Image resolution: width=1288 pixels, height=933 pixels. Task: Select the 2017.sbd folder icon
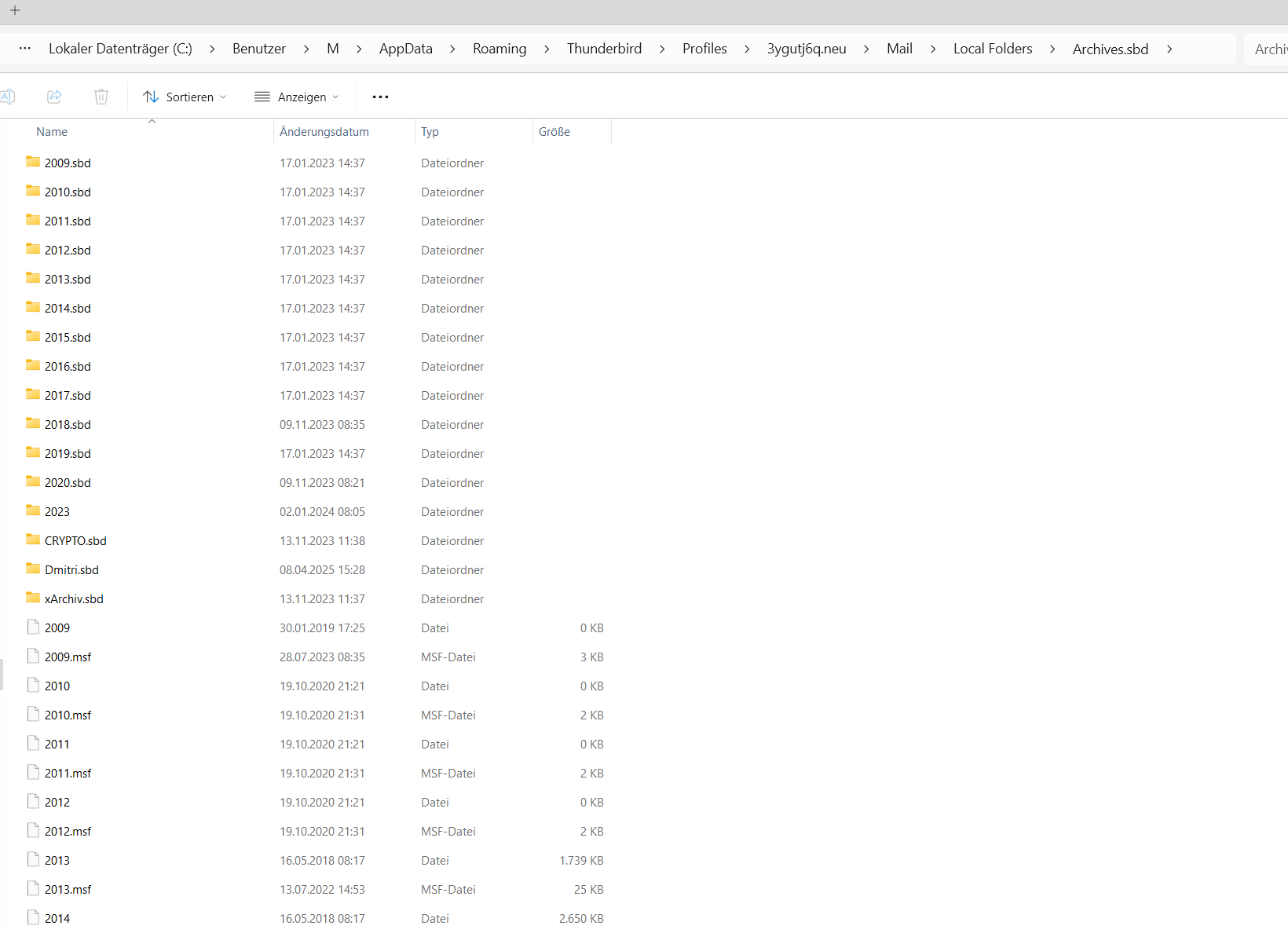click(x=33, y=394)
